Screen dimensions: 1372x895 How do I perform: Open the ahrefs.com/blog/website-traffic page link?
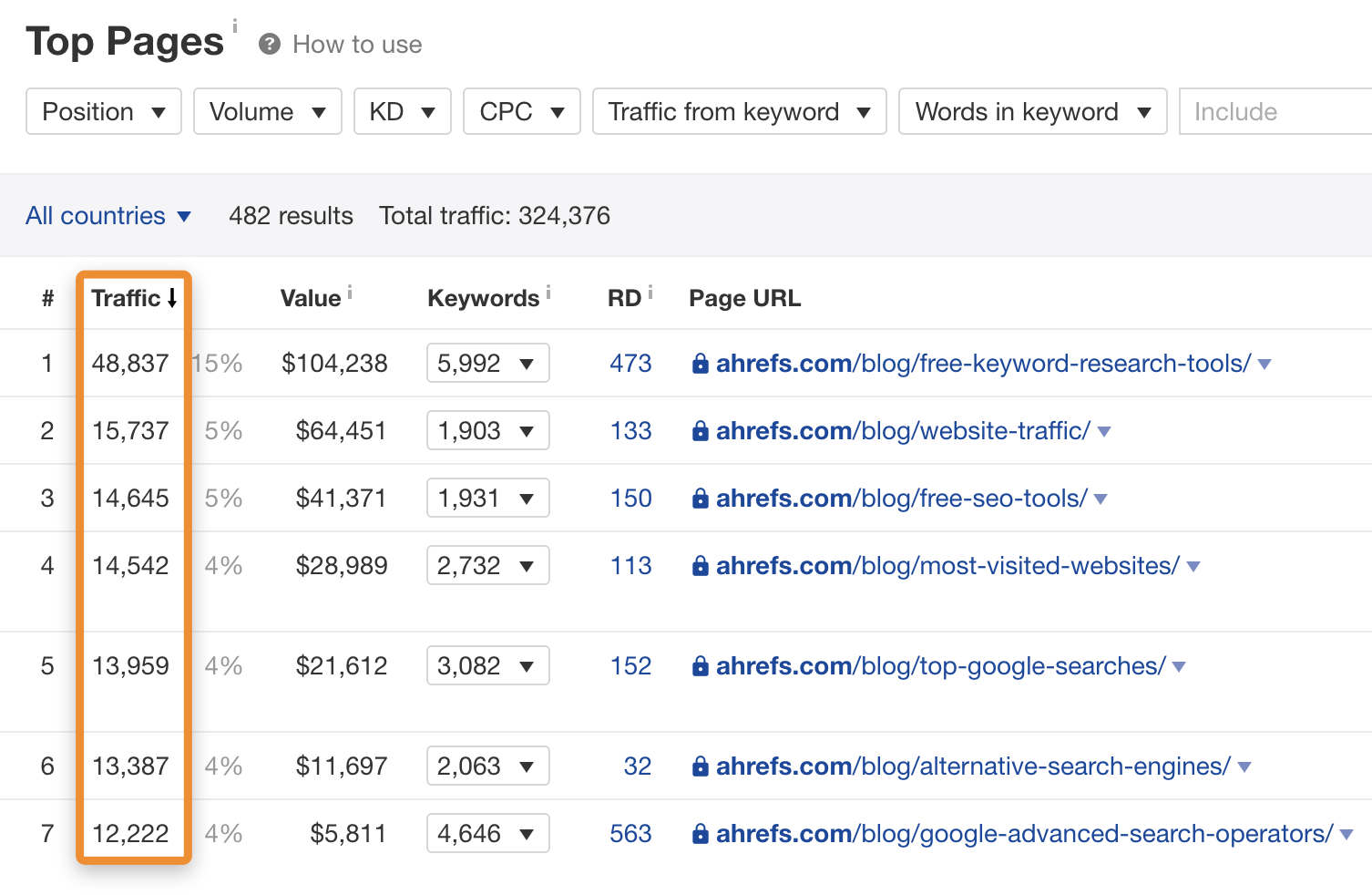click(x=902, y=430)
